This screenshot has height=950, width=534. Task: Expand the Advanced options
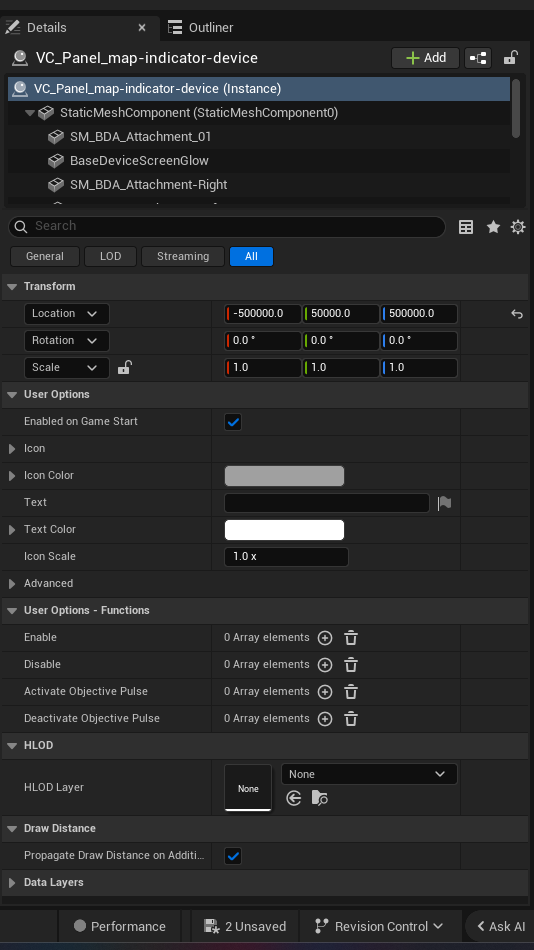point(12,584)
